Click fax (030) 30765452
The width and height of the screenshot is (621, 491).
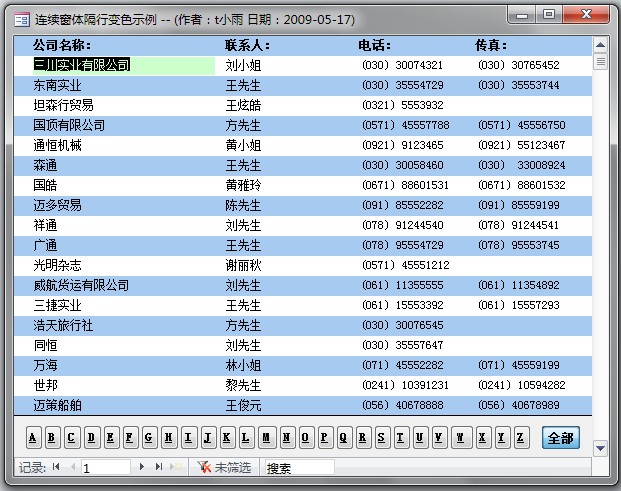pyautogui.click(x=519, y=65)
